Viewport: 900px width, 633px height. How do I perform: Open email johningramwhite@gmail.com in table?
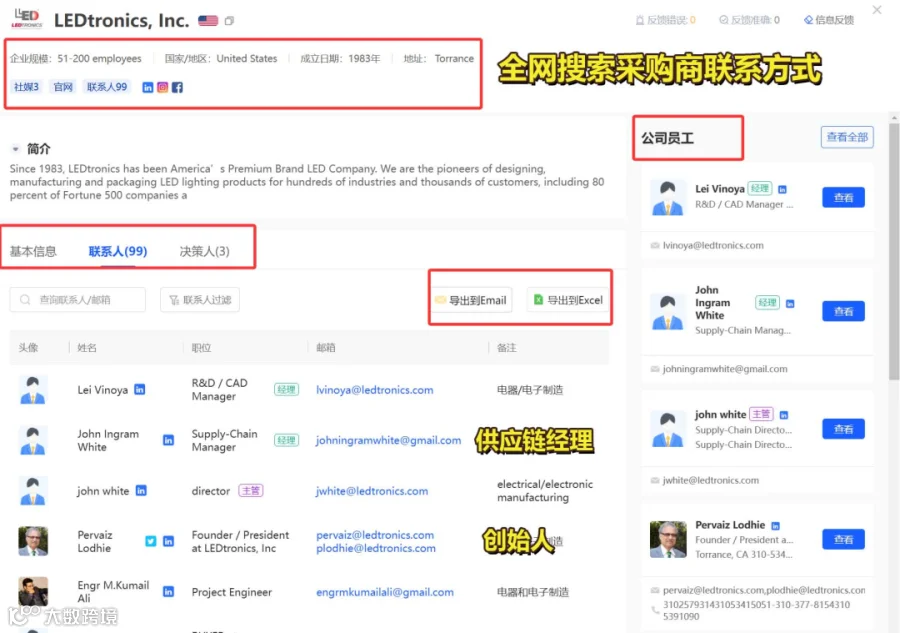(389, 440)
